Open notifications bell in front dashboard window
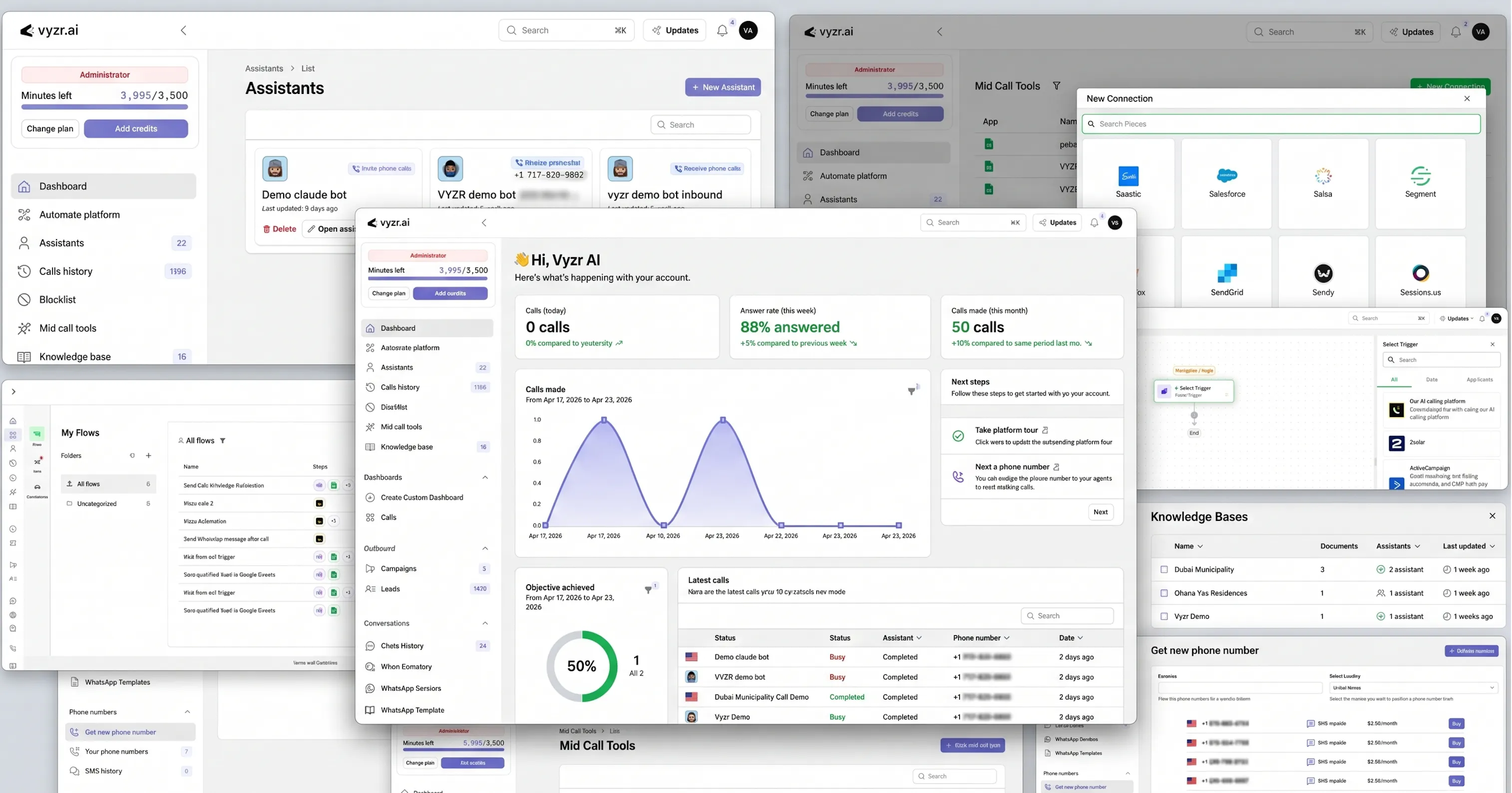Screen dimensions: 1512x793 click(x=1094, y=222)
